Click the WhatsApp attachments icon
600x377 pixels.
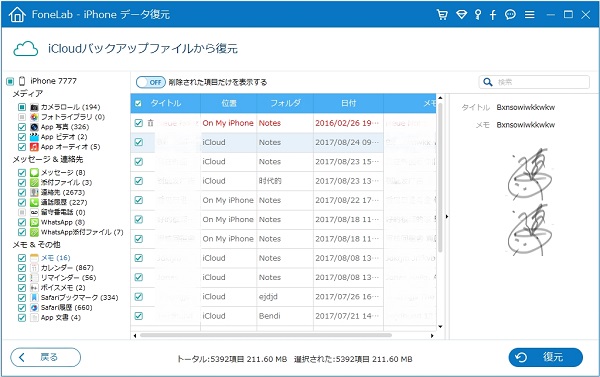tap(34, 232)
